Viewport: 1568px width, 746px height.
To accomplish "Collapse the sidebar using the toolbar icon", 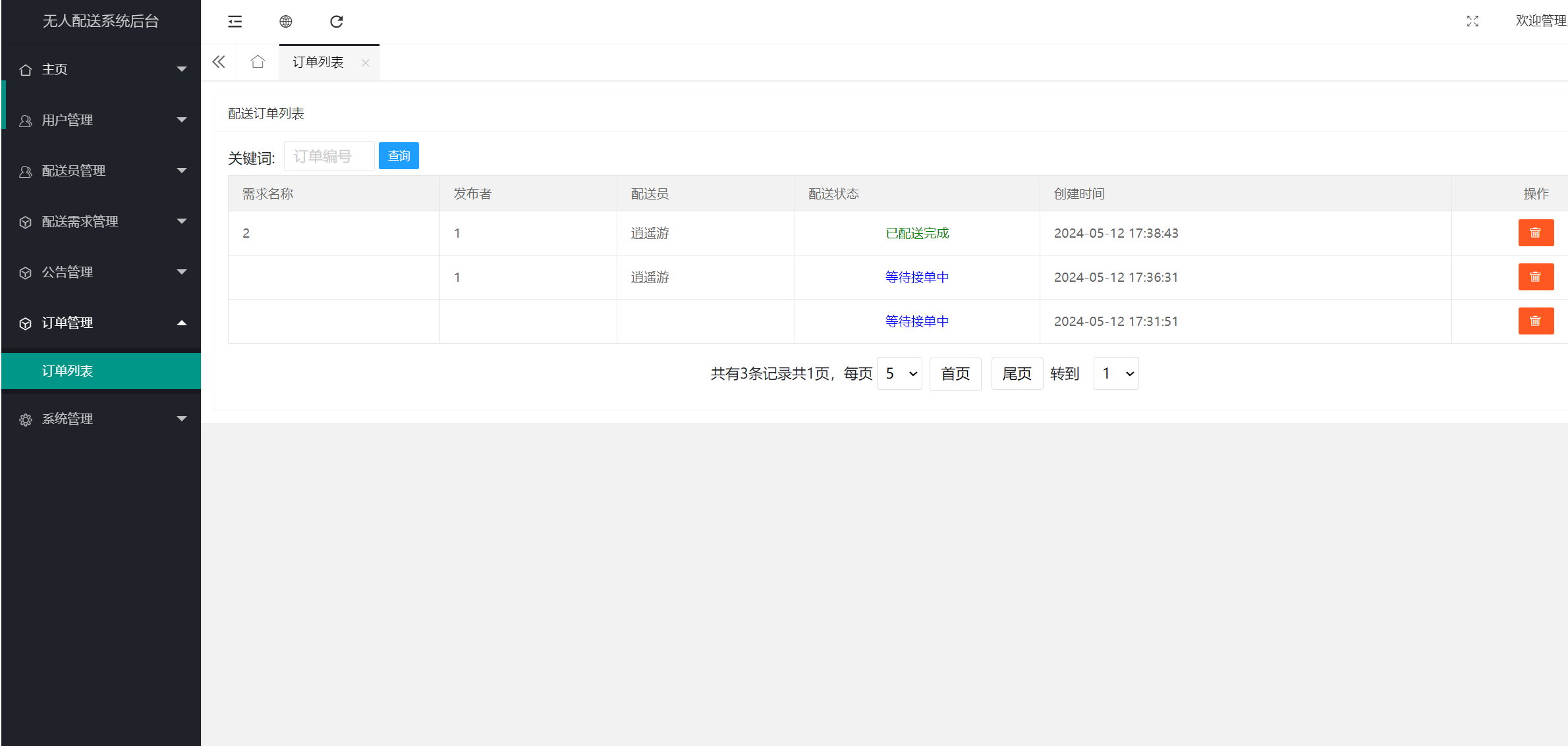I will click(235, 21).
